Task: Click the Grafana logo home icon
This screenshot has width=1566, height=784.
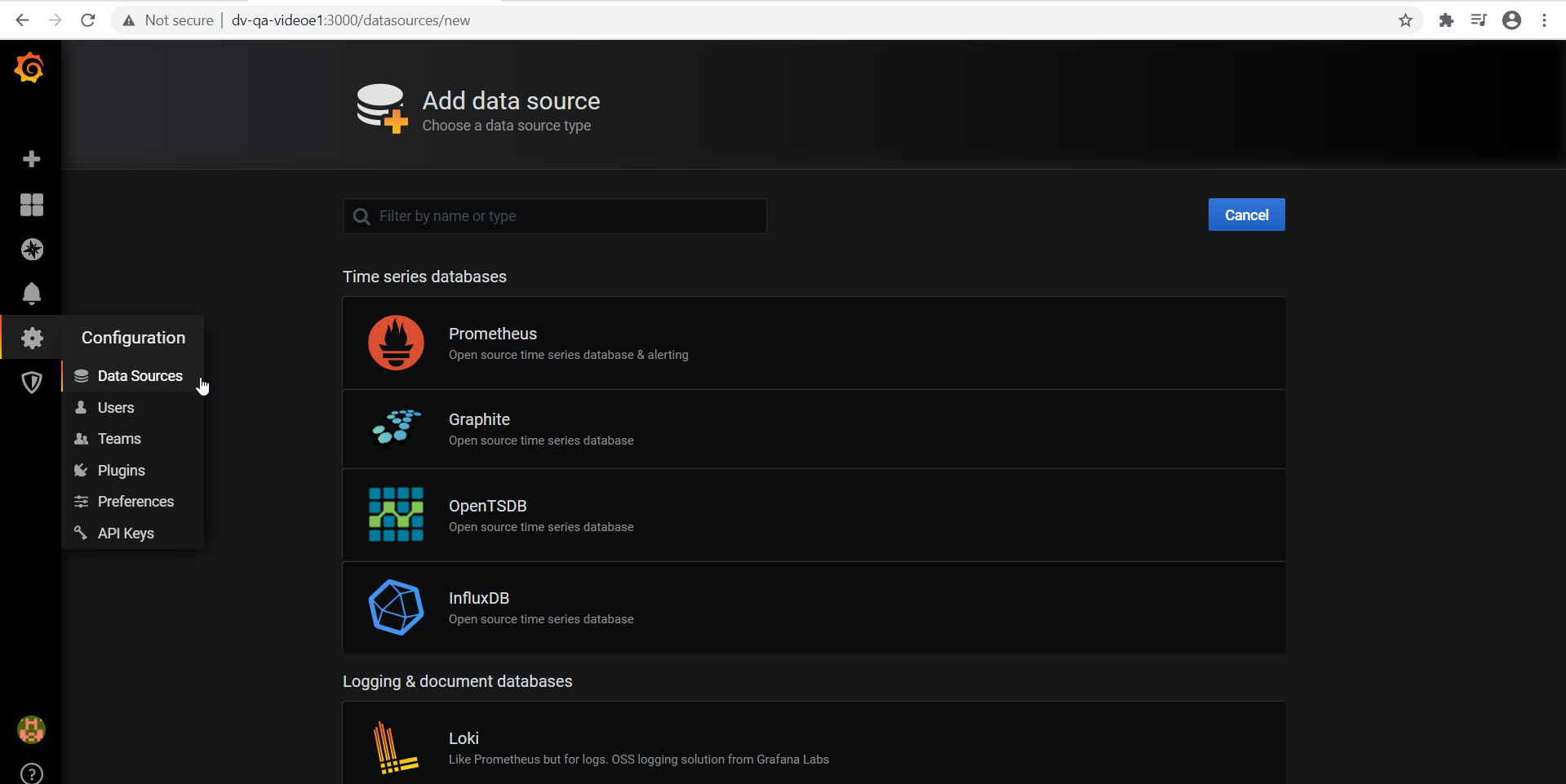Action: click(x=30, y=69)
